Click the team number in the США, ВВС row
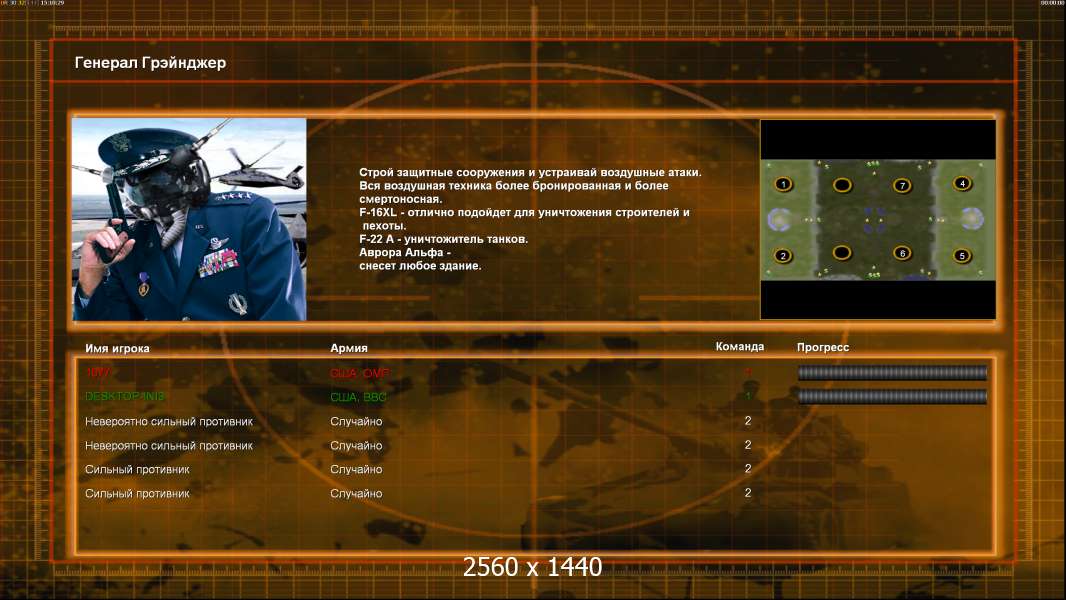This screenshot has height=600, width=1066. click(x=748, y=396)
